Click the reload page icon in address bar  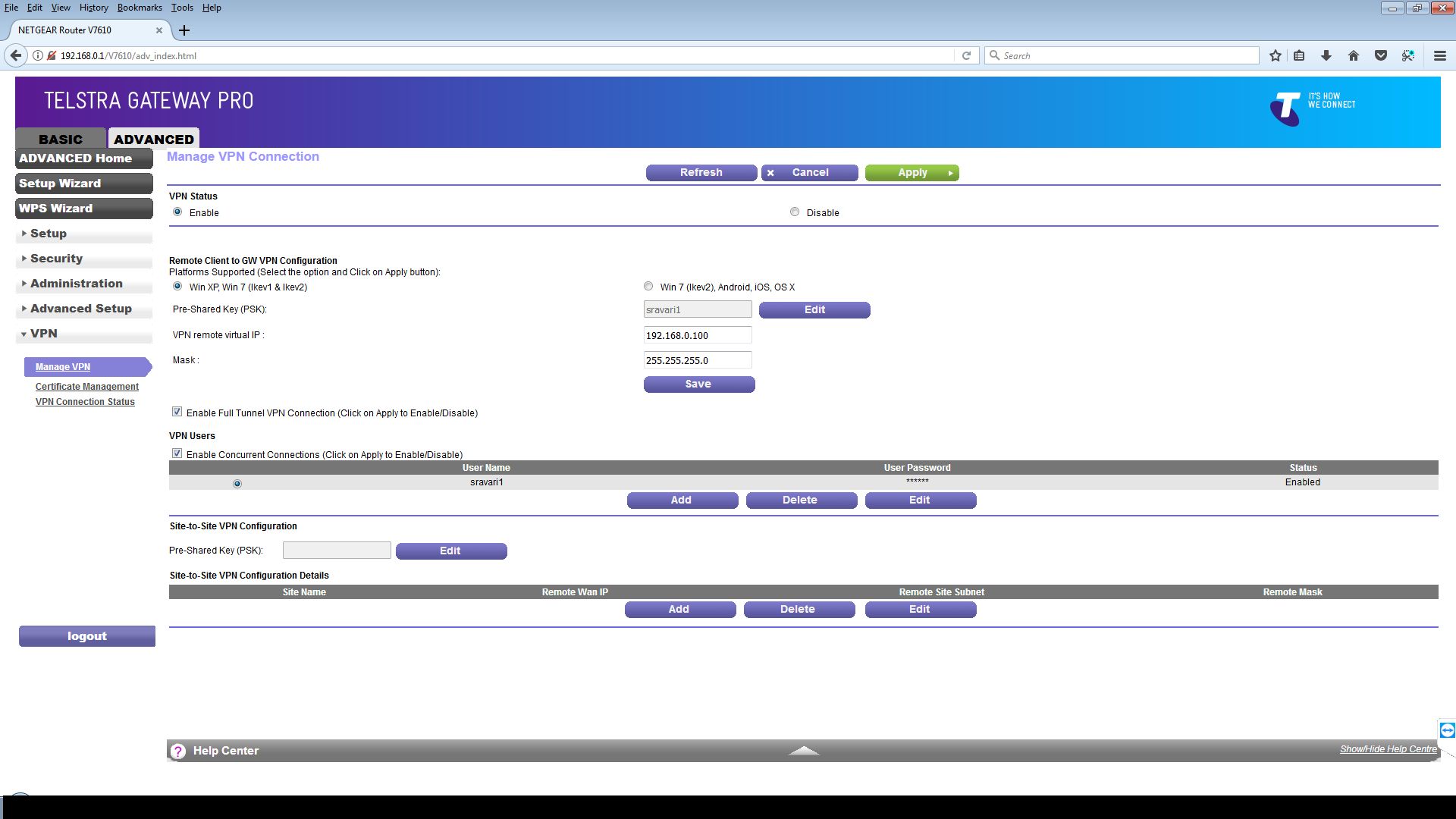point(966,55)
